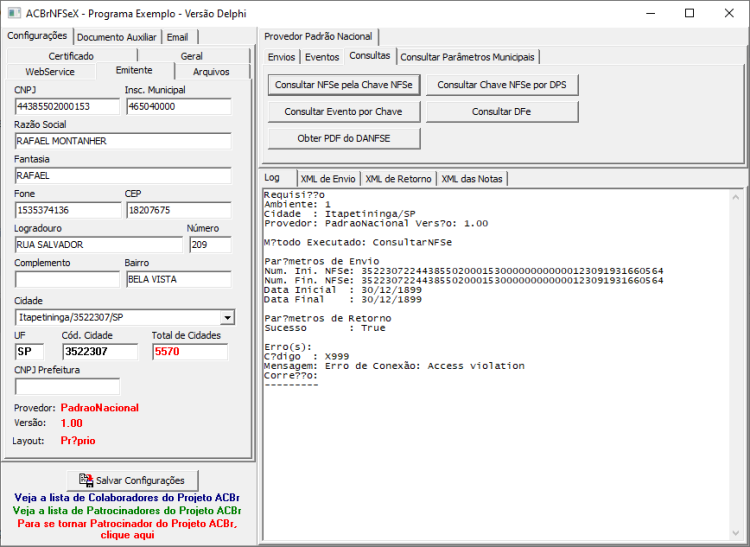Expand the Cidade dropdown arrow

point(228,317)
